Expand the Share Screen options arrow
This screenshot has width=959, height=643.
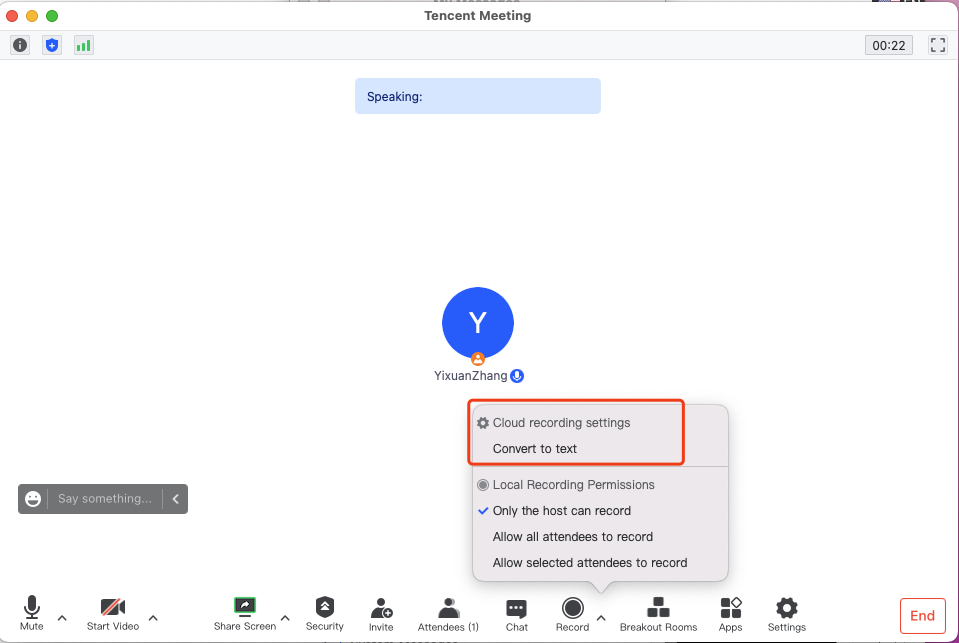285,618
